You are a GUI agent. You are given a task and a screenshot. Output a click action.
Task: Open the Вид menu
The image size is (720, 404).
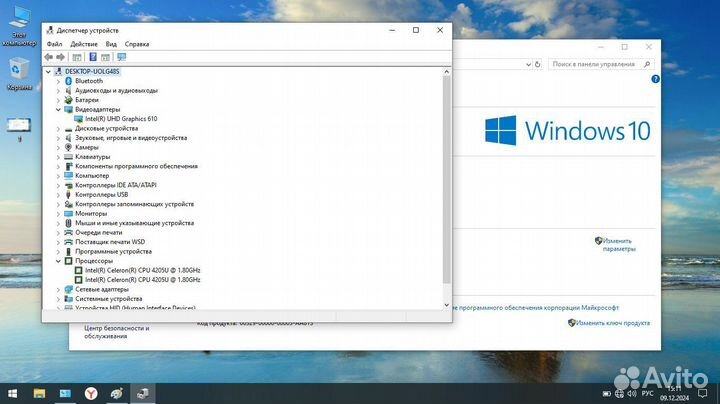(x=111, y=44)
